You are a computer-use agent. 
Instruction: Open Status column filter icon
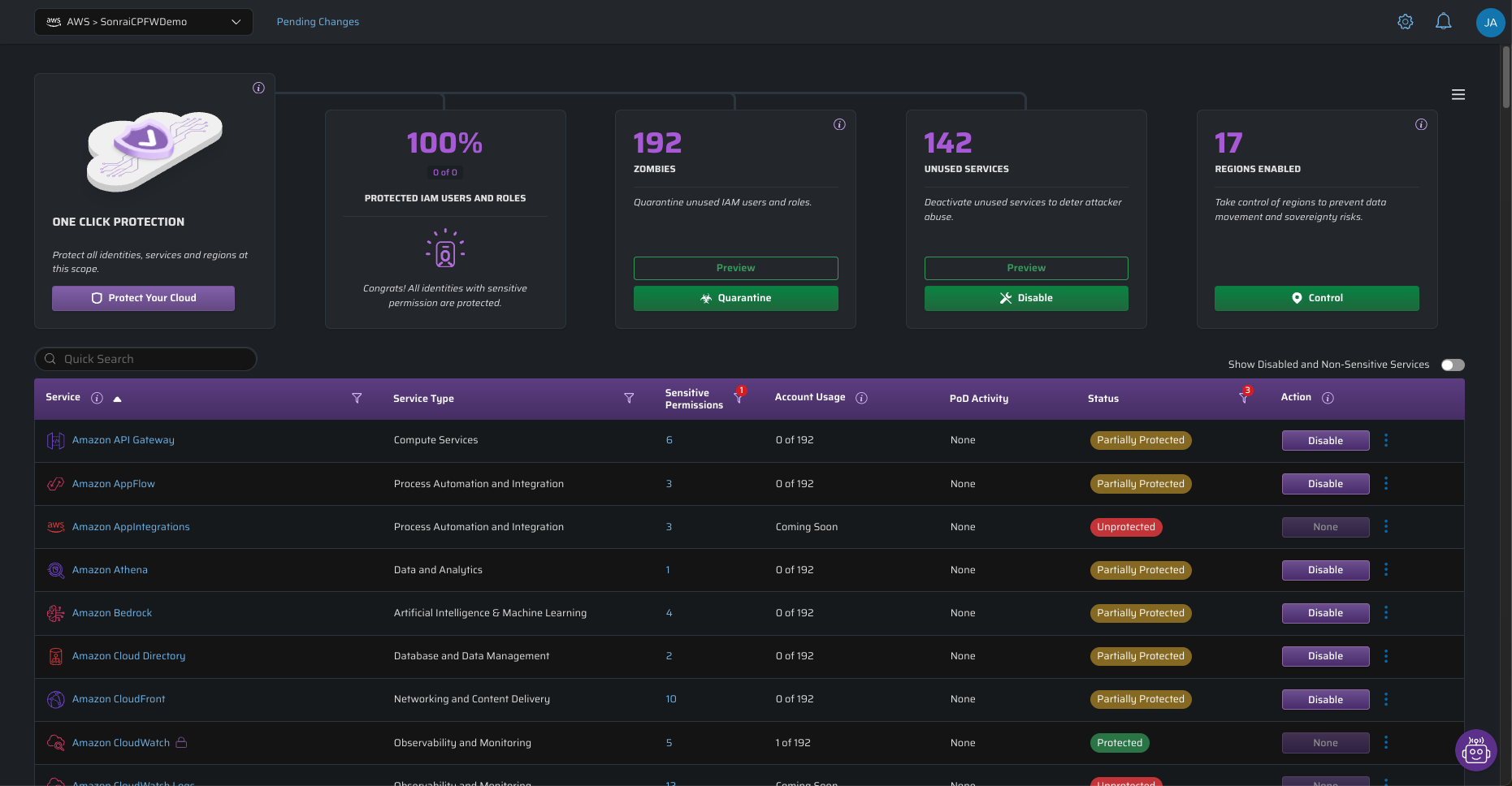point(1243,397)
